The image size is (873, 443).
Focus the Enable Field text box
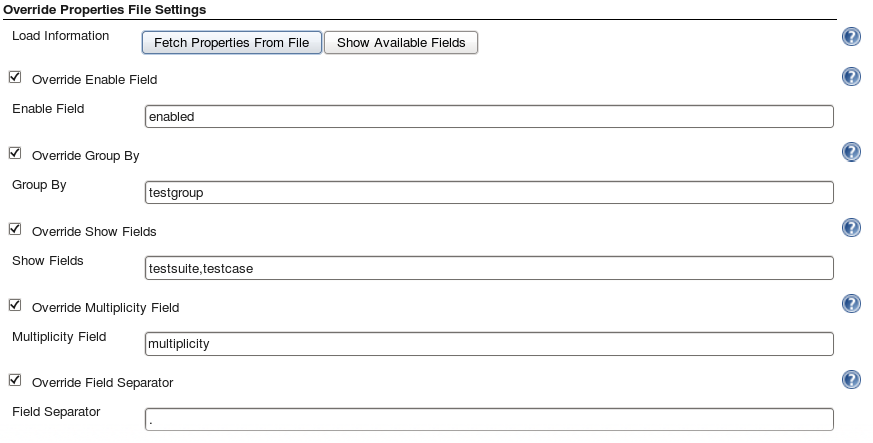[489, 116]
